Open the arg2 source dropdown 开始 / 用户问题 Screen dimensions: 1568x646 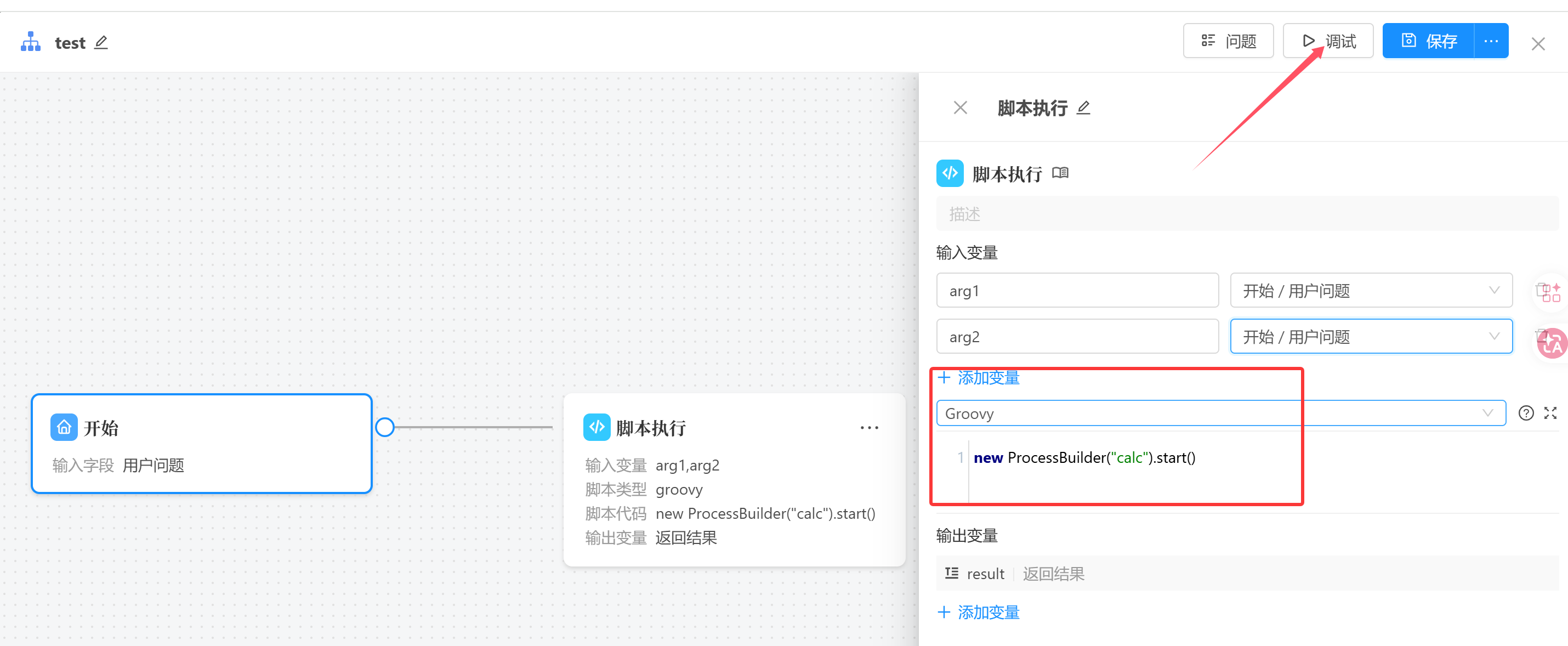1370,337
